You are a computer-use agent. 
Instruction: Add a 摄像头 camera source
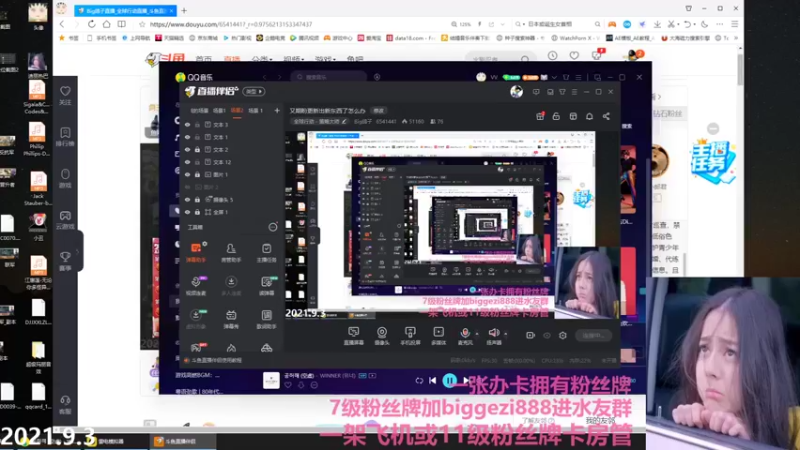tap(382, 336)
